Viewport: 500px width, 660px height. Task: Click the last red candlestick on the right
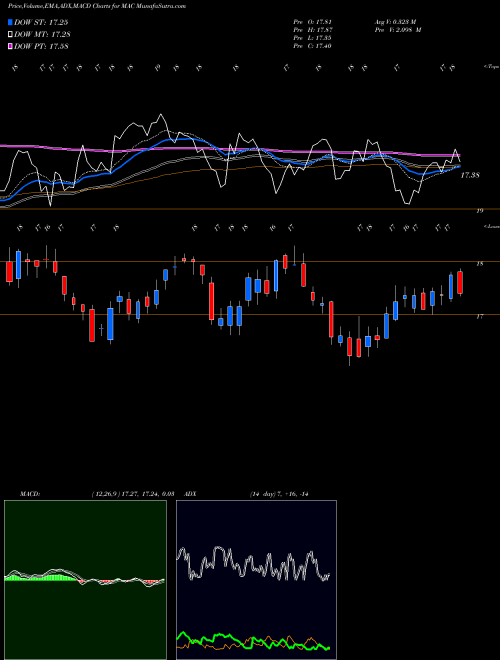(460, 282)
